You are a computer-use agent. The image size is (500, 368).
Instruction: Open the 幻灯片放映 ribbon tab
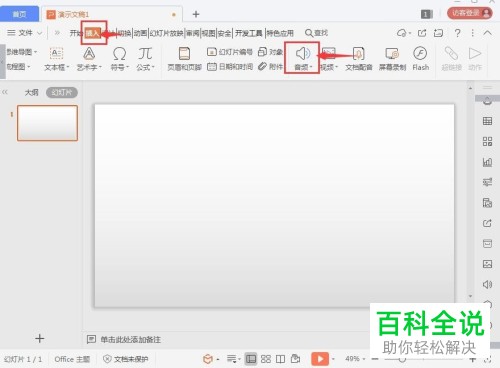click(x=166, y=33)
